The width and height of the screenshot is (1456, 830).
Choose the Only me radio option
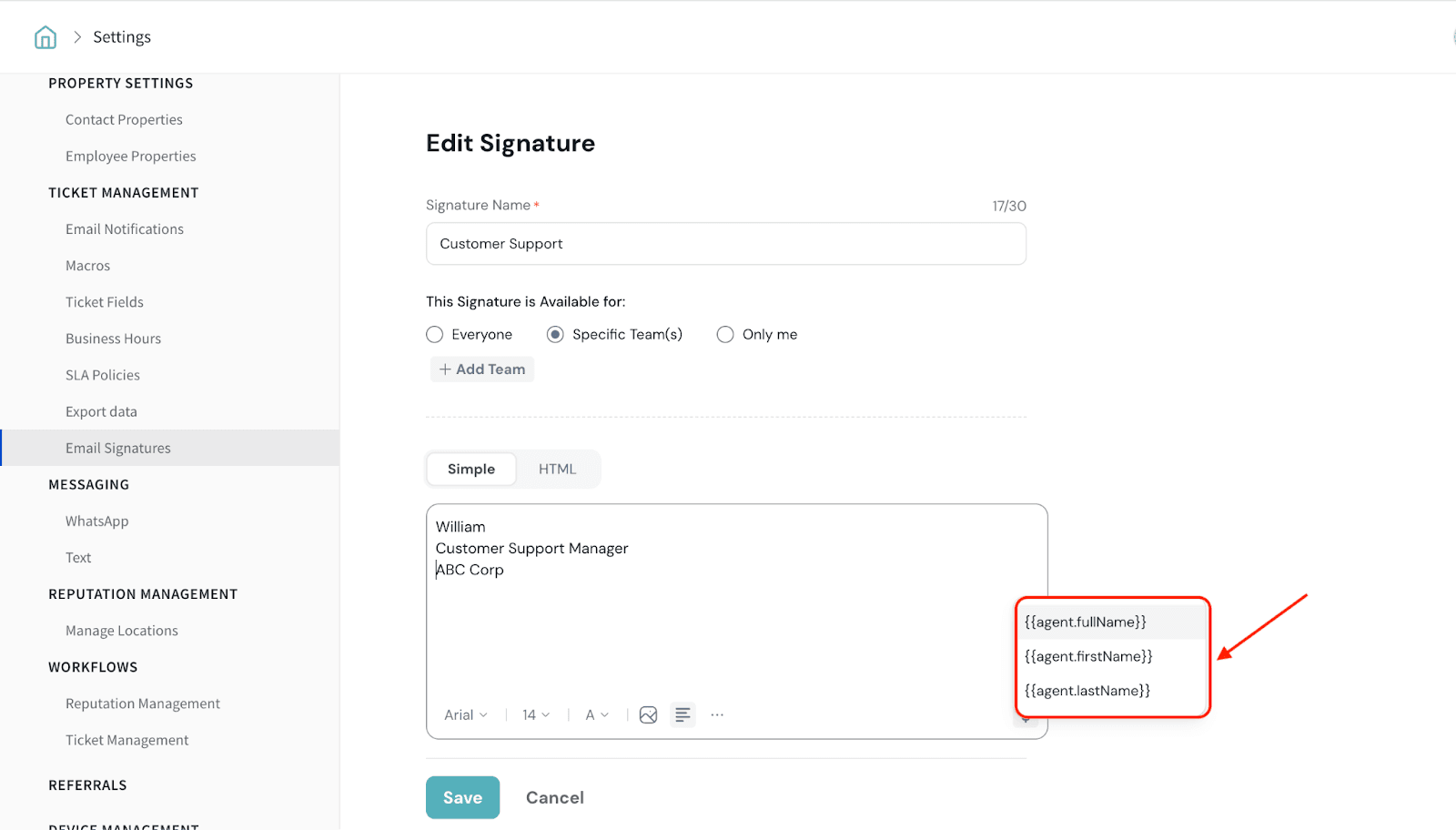[725, 335]
